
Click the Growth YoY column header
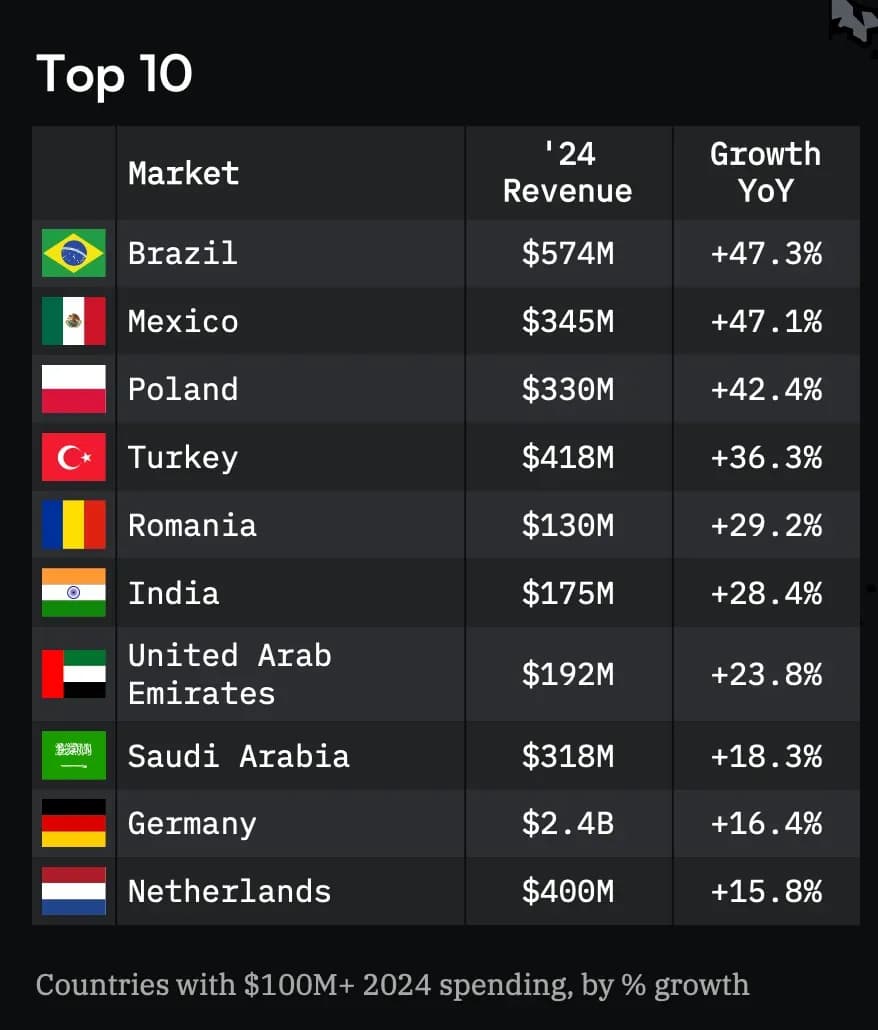pyautogui.click(x=766, y=173)
